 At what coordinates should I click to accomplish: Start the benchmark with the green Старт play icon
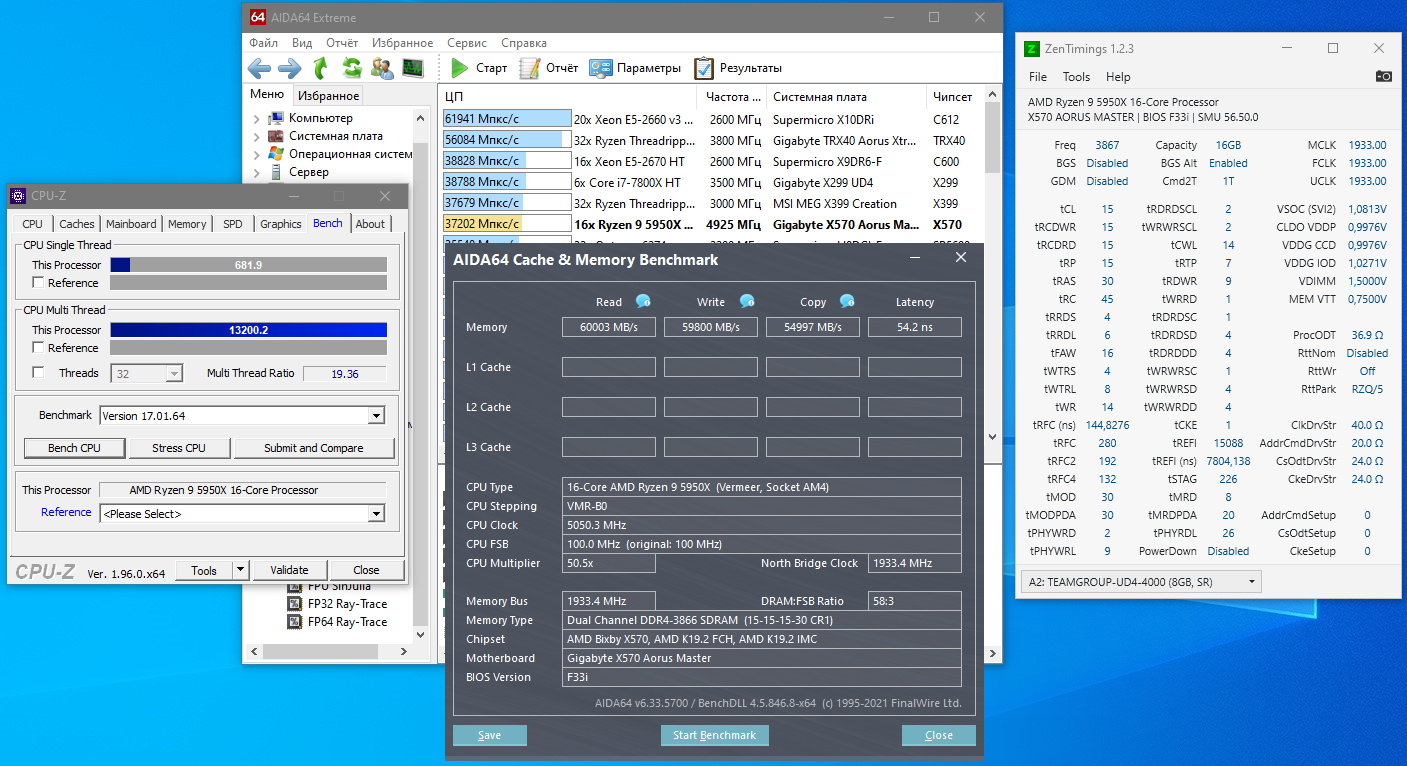point(459,68)
